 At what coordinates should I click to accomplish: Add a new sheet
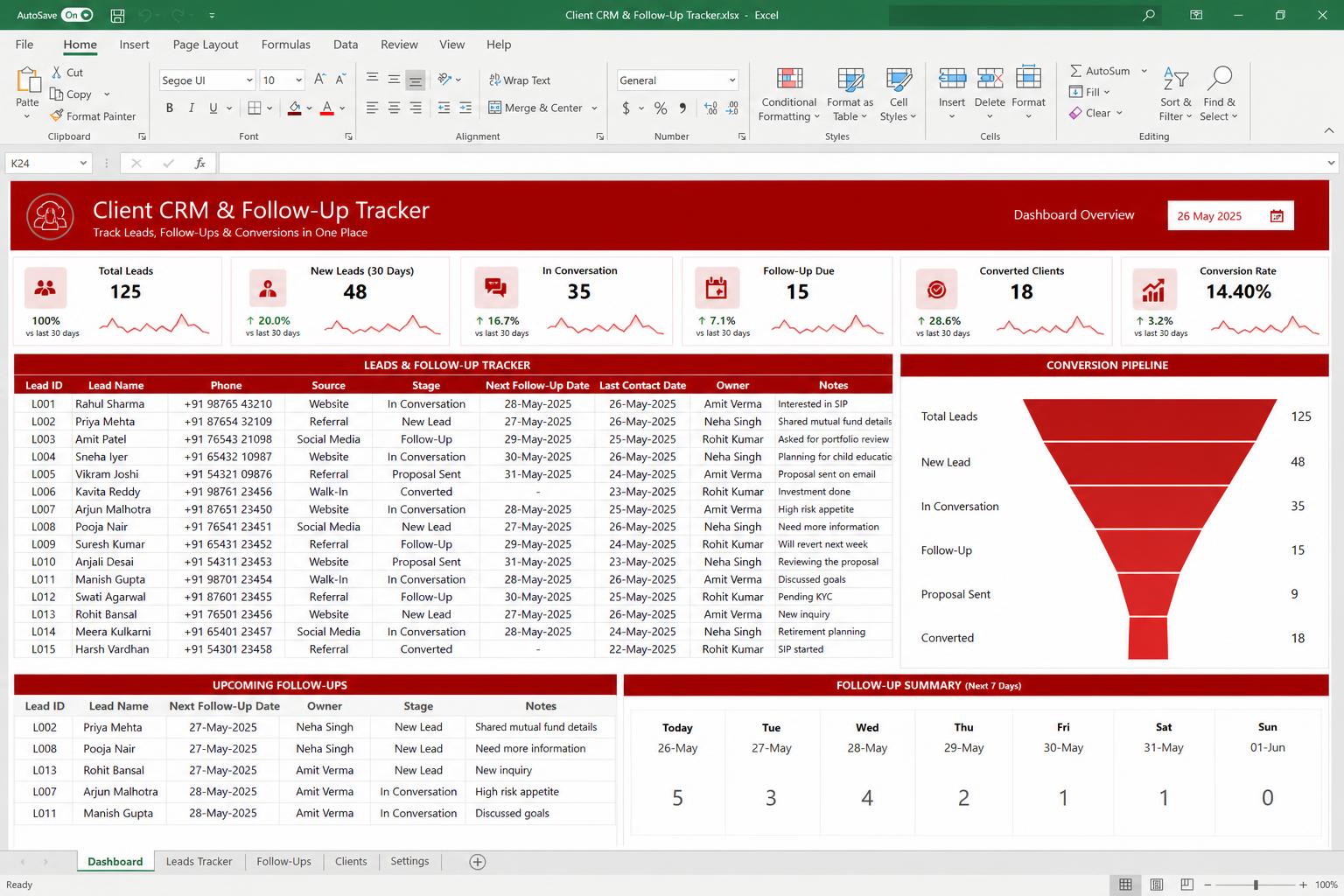point(478,862)
